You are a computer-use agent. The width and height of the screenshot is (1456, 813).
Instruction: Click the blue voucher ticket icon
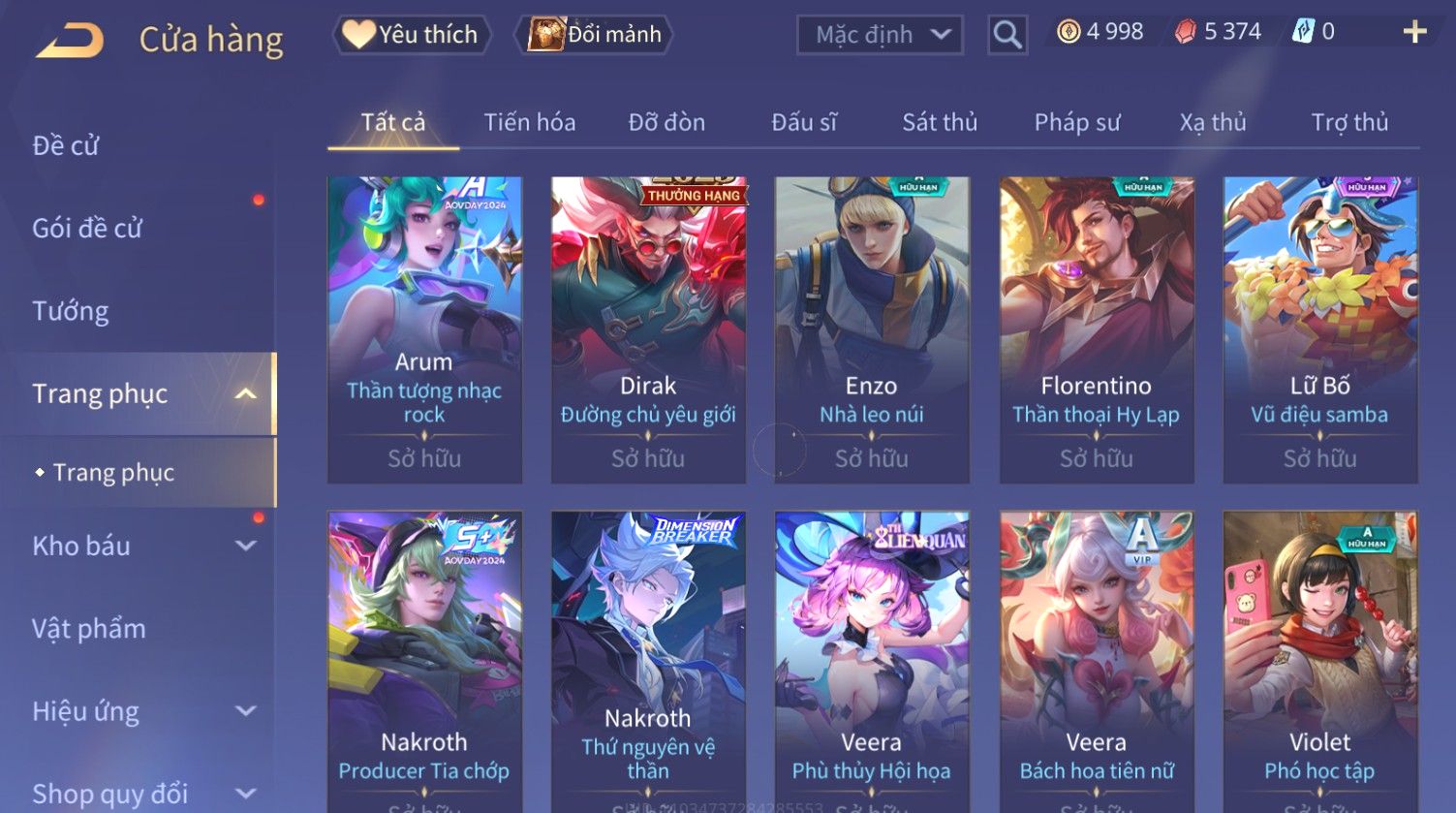(x=1304, y=32)
